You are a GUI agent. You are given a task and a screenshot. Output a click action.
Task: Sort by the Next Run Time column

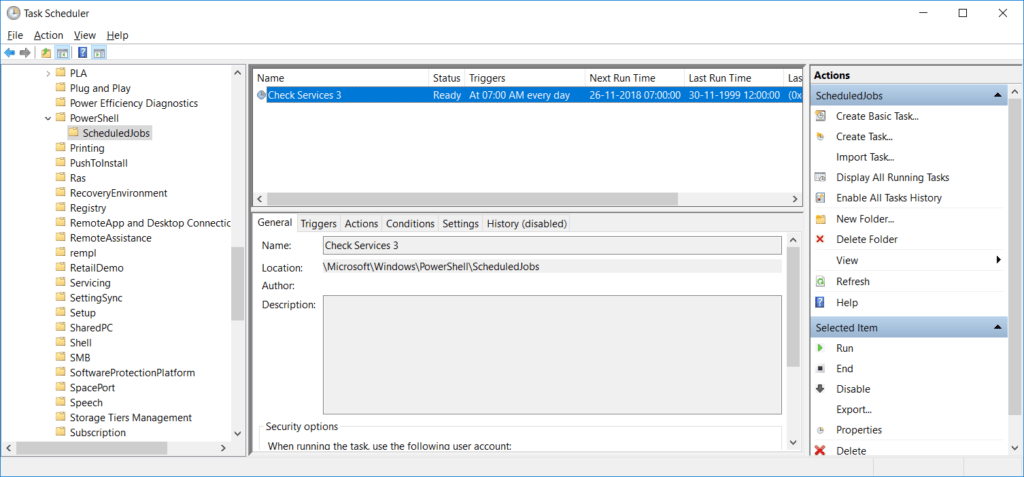pos(634,78)
